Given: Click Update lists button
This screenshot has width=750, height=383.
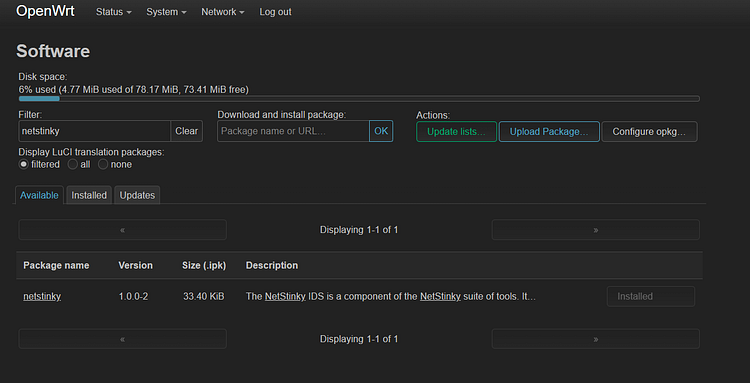Looking at the screenshot, I should [456, 131].
